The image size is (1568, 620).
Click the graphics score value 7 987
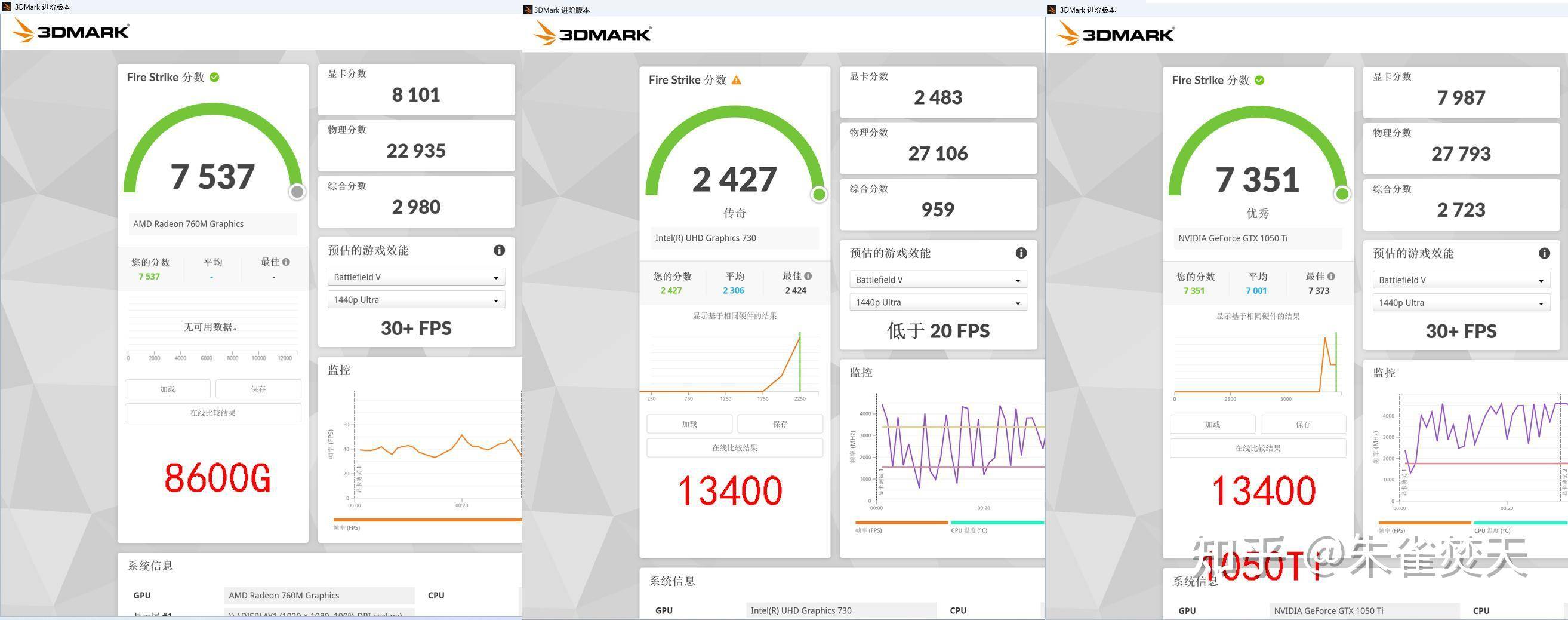pyautogui.click(x=1461, y=97)
